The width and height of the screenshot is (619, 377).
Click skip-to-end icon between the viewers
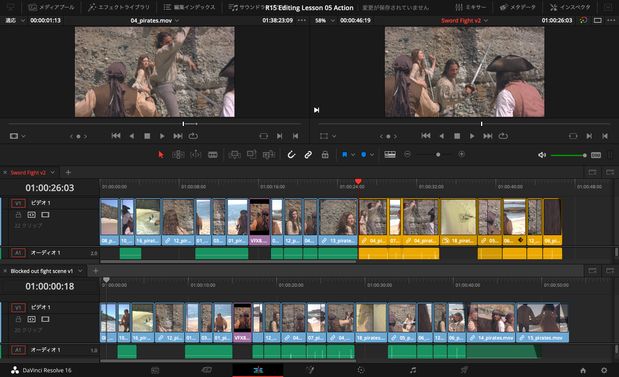tap(316, 110)
